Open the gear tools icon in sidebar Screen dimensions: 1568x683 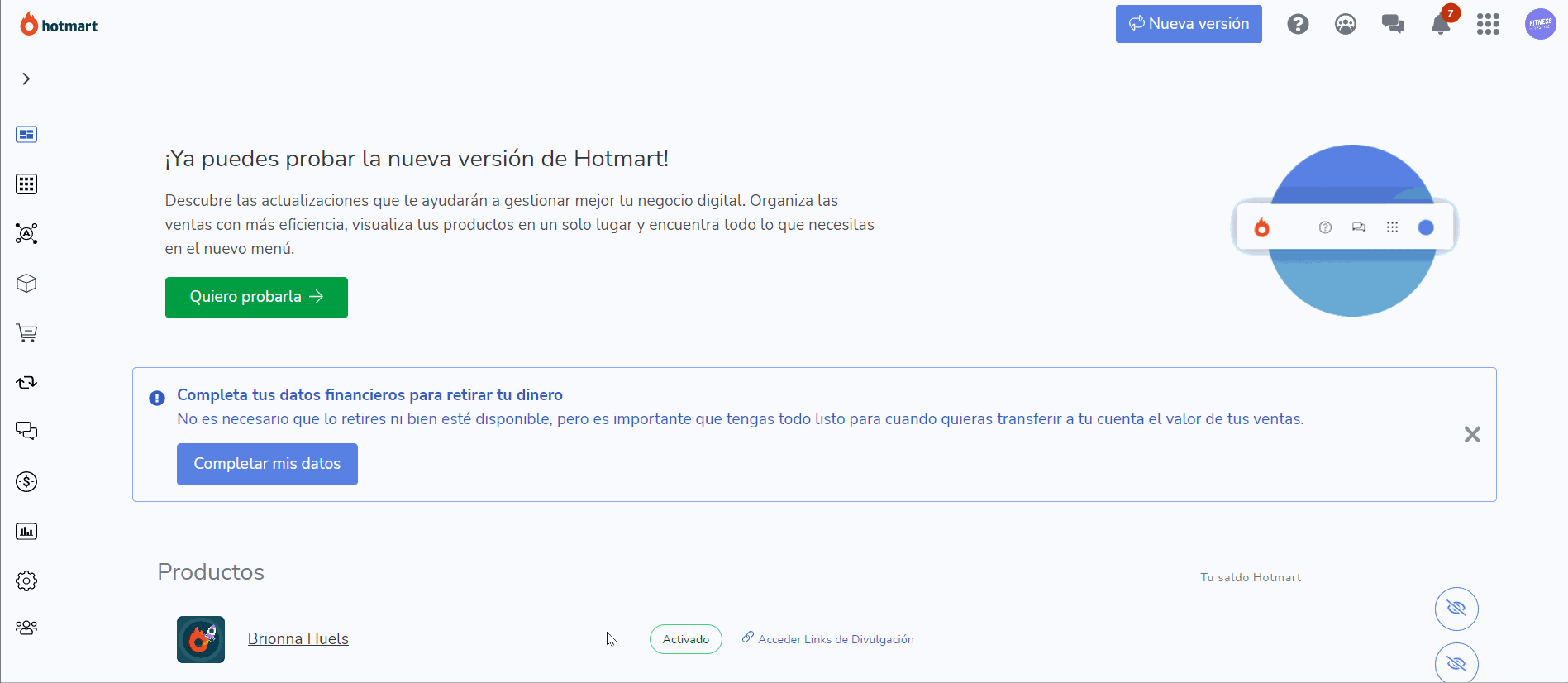(x=26, y=580)
